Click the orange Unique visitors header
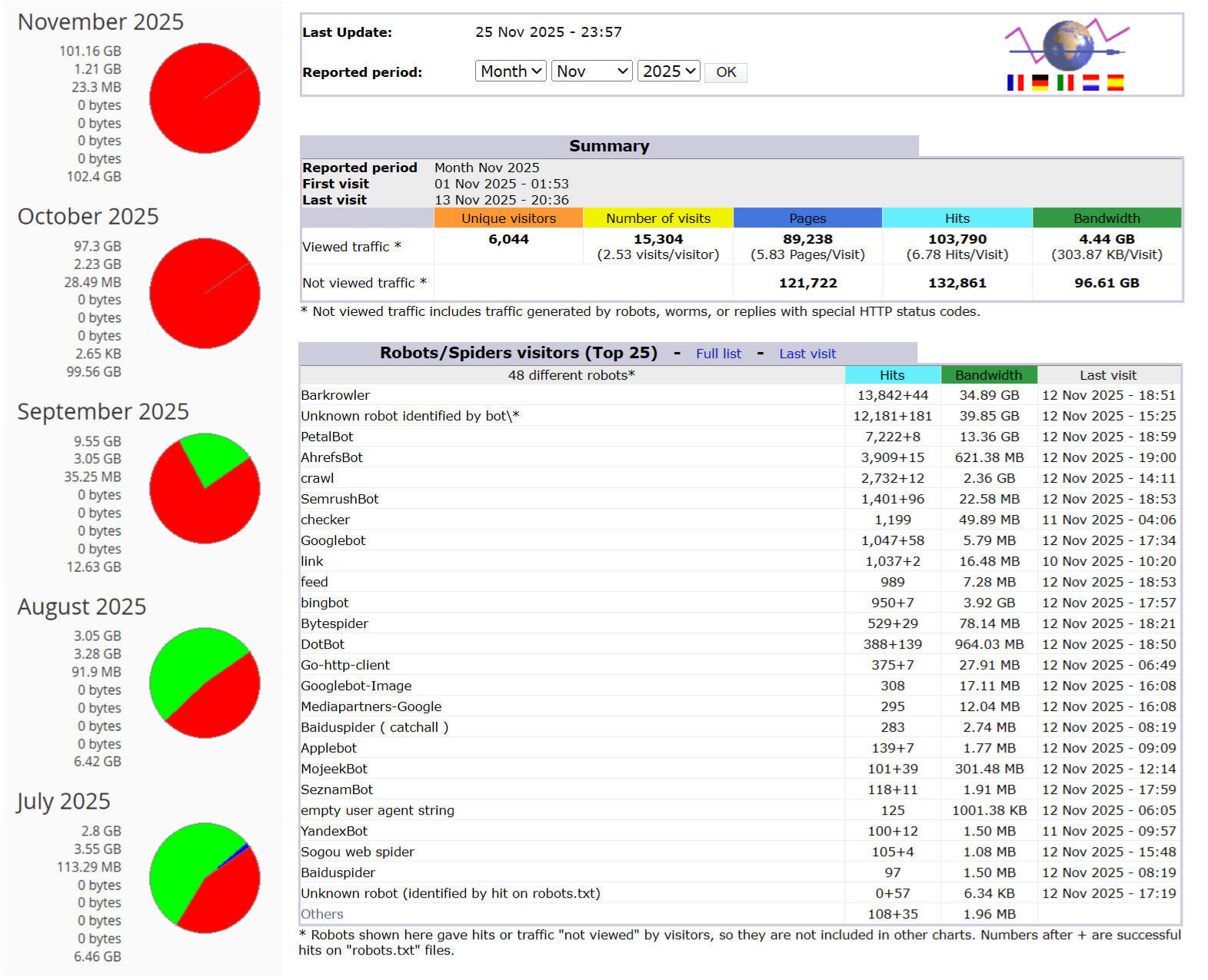 tap(508, 218)
